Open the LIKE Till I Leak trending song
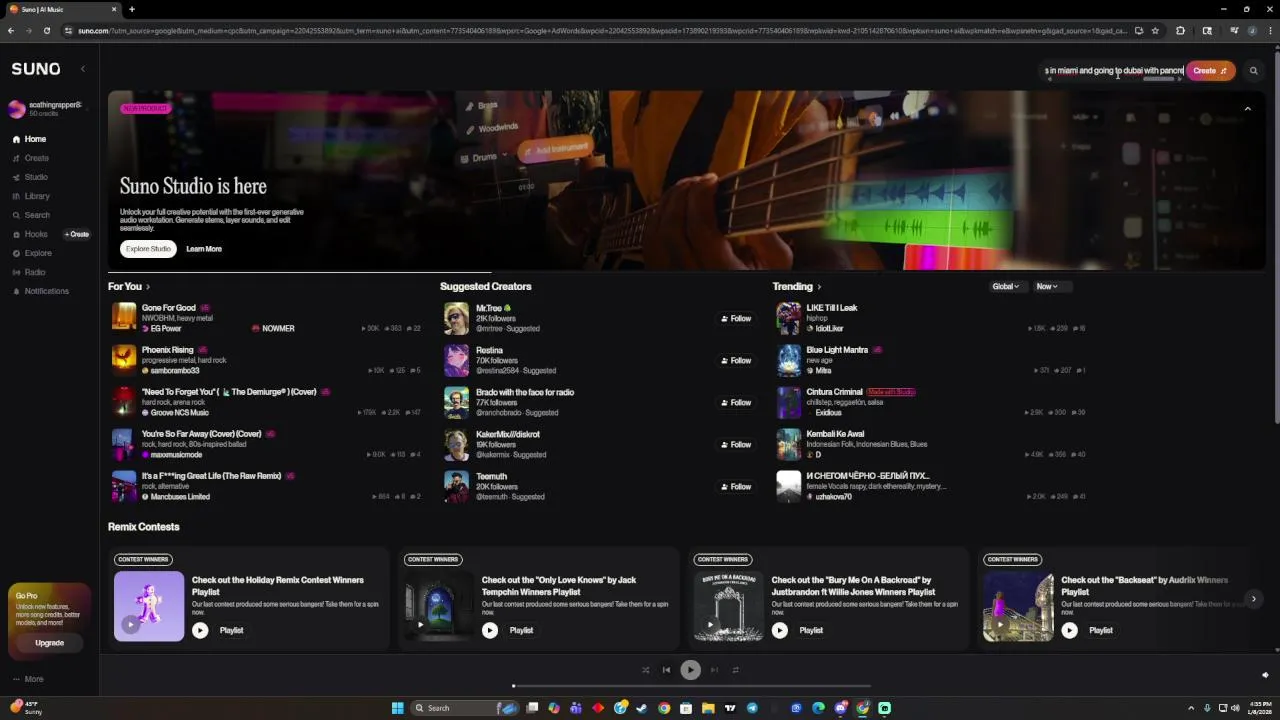The width and height of the screenshot is (1280, 720). click(x=831, y=308)
